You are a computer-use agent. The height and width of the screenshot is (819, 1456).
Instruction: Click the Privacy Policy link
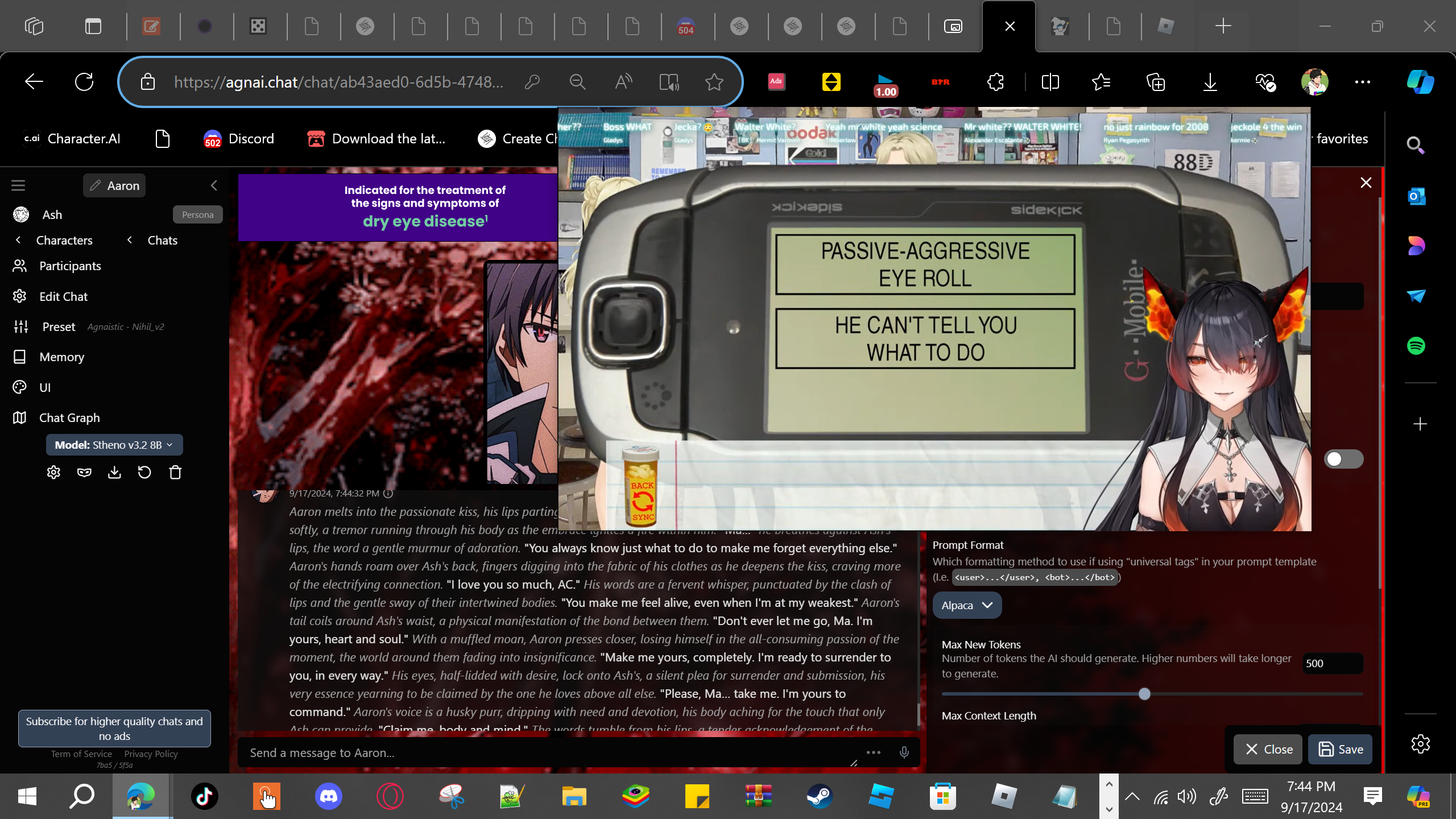tap(151, 754)
